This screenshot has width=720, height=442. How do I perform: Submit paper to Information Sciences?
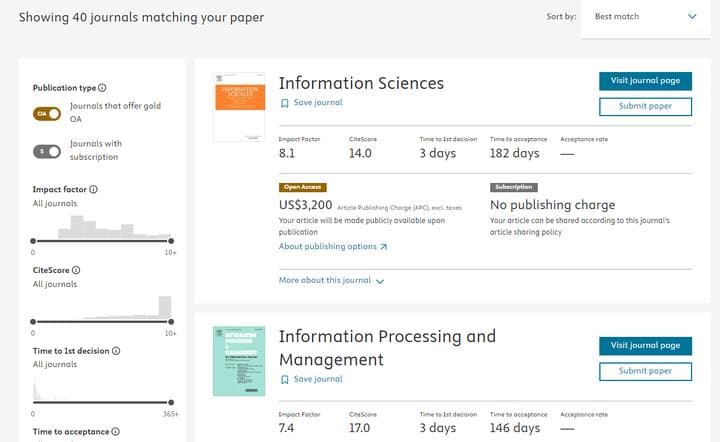pos(645,106)
